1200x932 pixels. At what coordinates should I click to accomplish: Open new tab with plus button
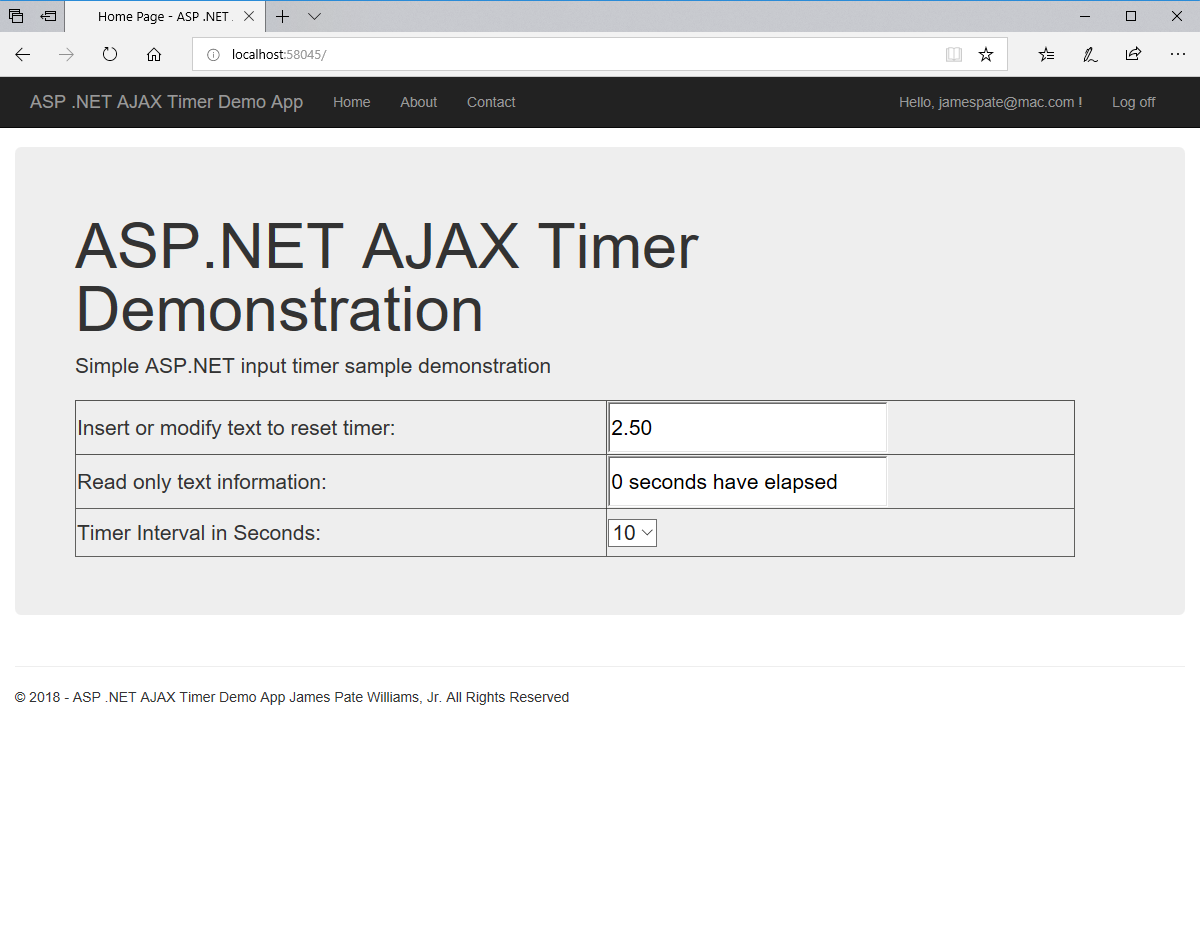(x=283, y=17)
